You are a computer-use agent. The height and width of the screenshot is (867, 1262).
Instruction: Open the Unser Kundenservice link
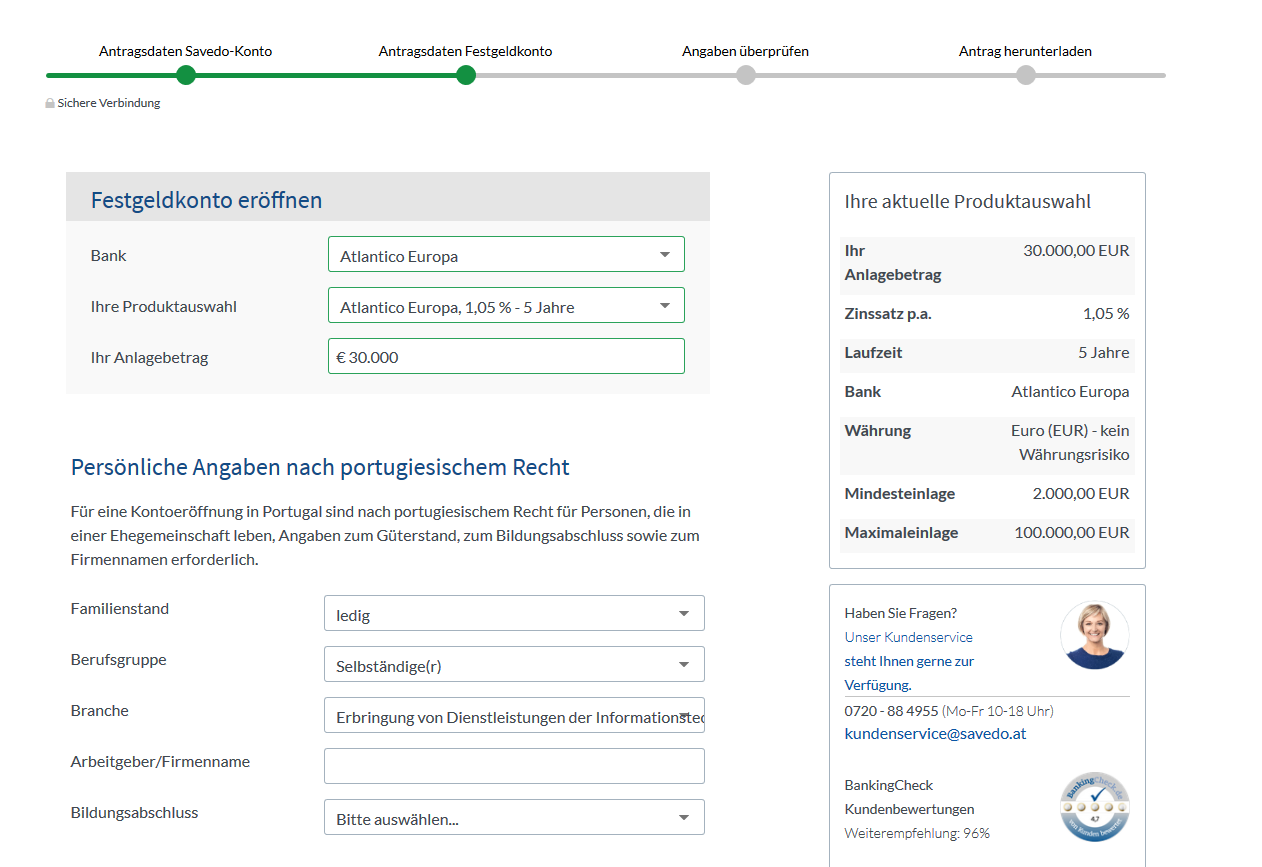pos(907,636)
